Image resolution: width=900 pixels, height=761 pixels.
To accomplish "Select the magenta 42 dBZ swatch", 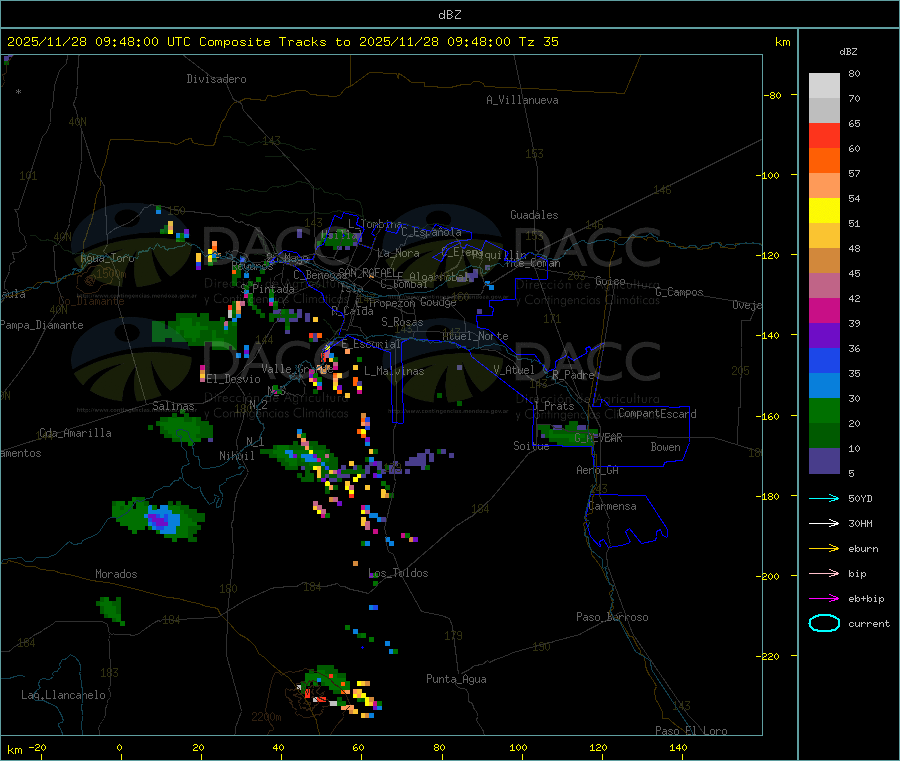I will (824, 310).
